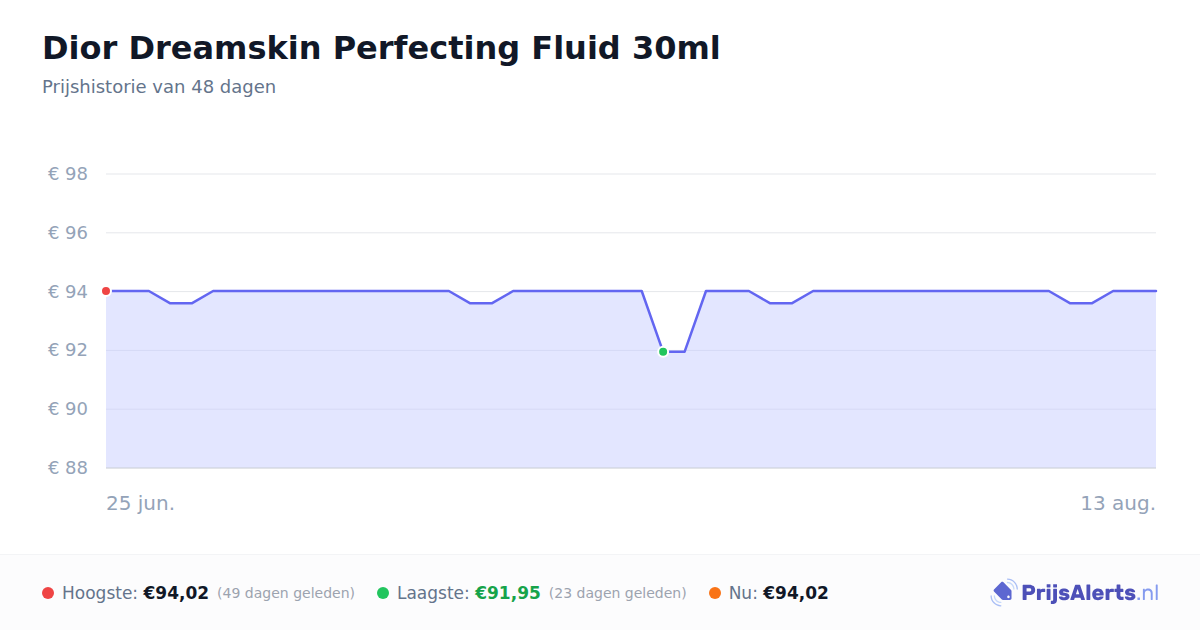
Task: Click the € 94 axis label
Action: pos(68,292)
